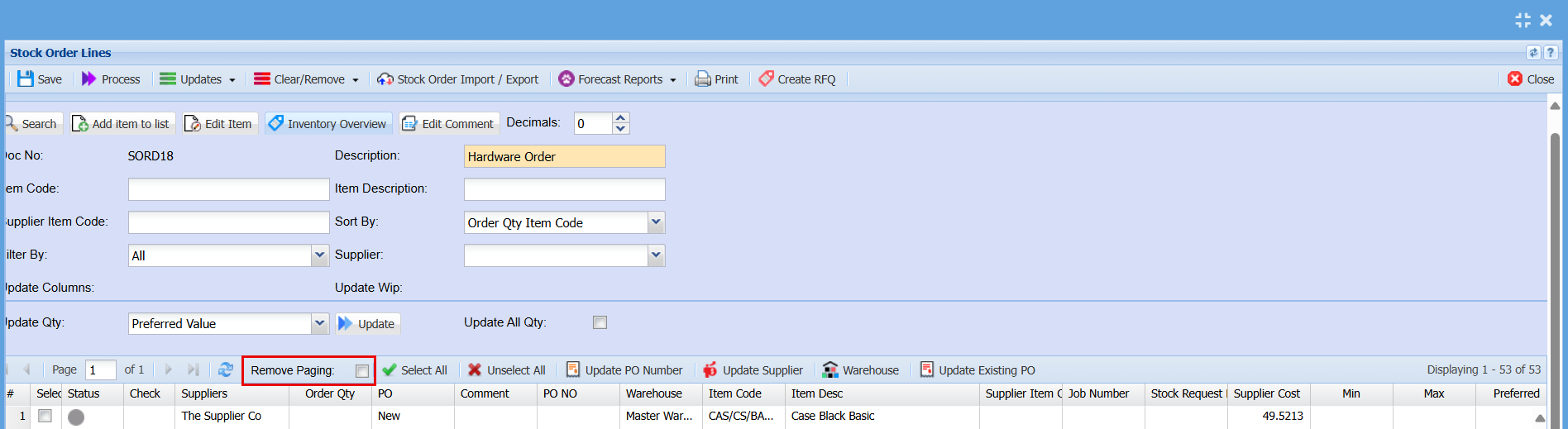The height and width of the screenshot is (429, 1568).
Task: Open the panel help icon
Action: (x=1551, y=52)
